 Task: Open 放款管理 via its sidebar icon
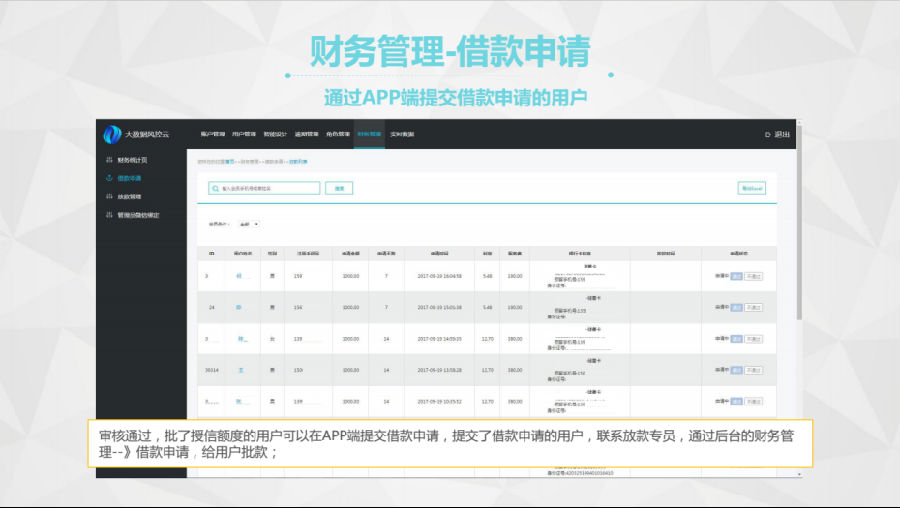(x=108, y=196)
